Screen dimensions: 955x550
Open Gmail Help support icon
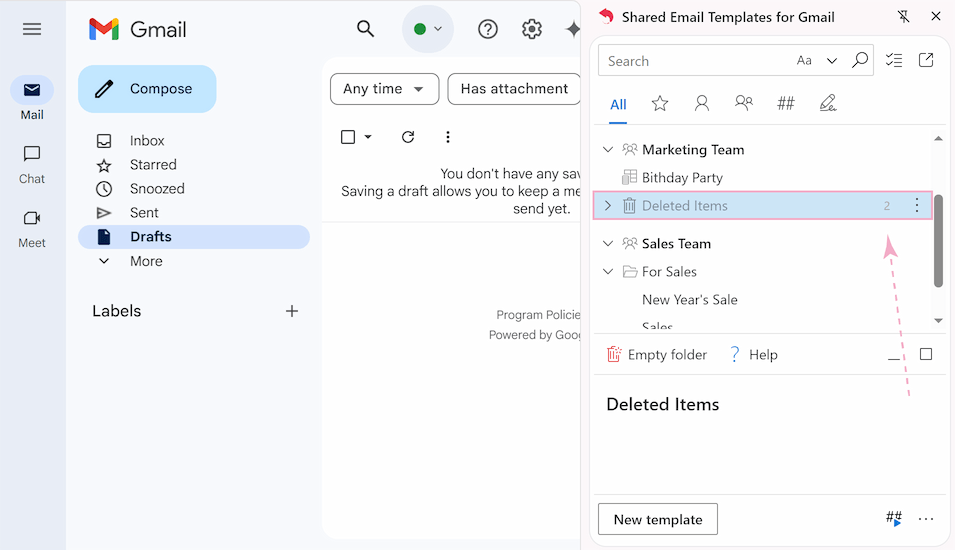tap(488, 29)
